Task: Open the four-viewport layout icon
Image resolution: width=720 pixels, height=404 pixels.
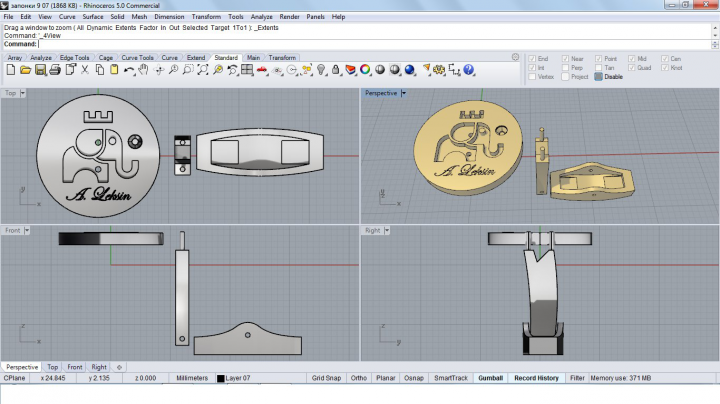Action: pos(247,70)
